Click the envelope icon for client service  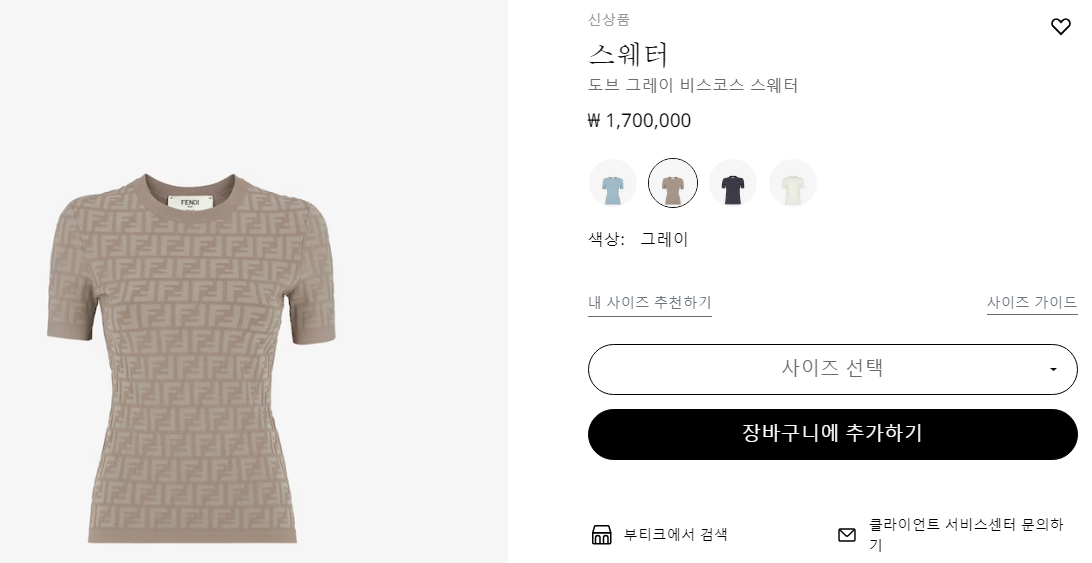[847, 535]
